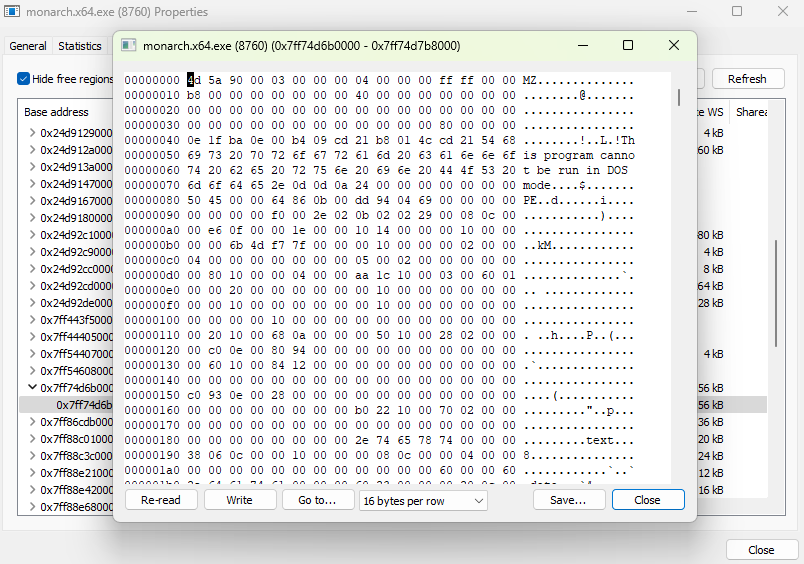Refresh the memory region list
Screen dimensions: 804x564
click(x=746, y=79)
